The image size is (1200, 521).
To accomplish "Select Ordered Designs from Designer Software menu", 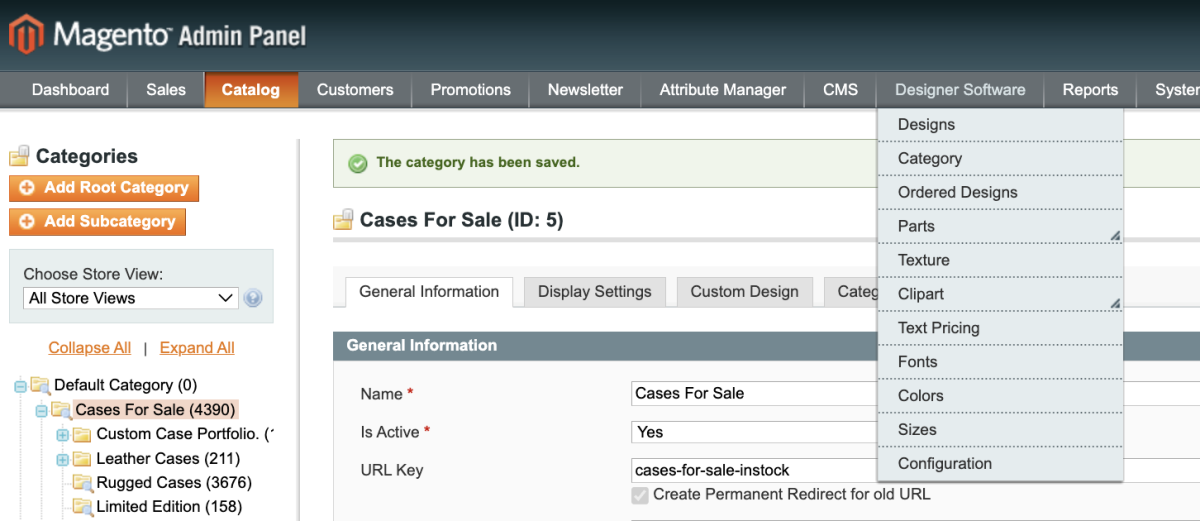I will (x=957, y=192).
